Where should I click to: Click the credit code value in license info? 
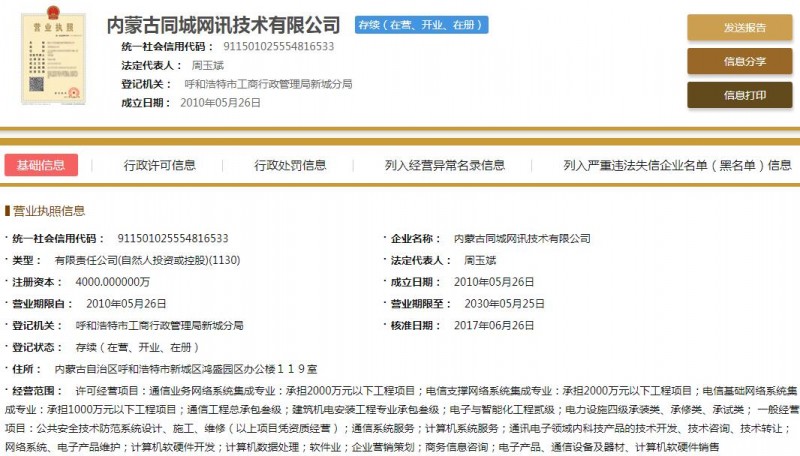coord(173,238)
